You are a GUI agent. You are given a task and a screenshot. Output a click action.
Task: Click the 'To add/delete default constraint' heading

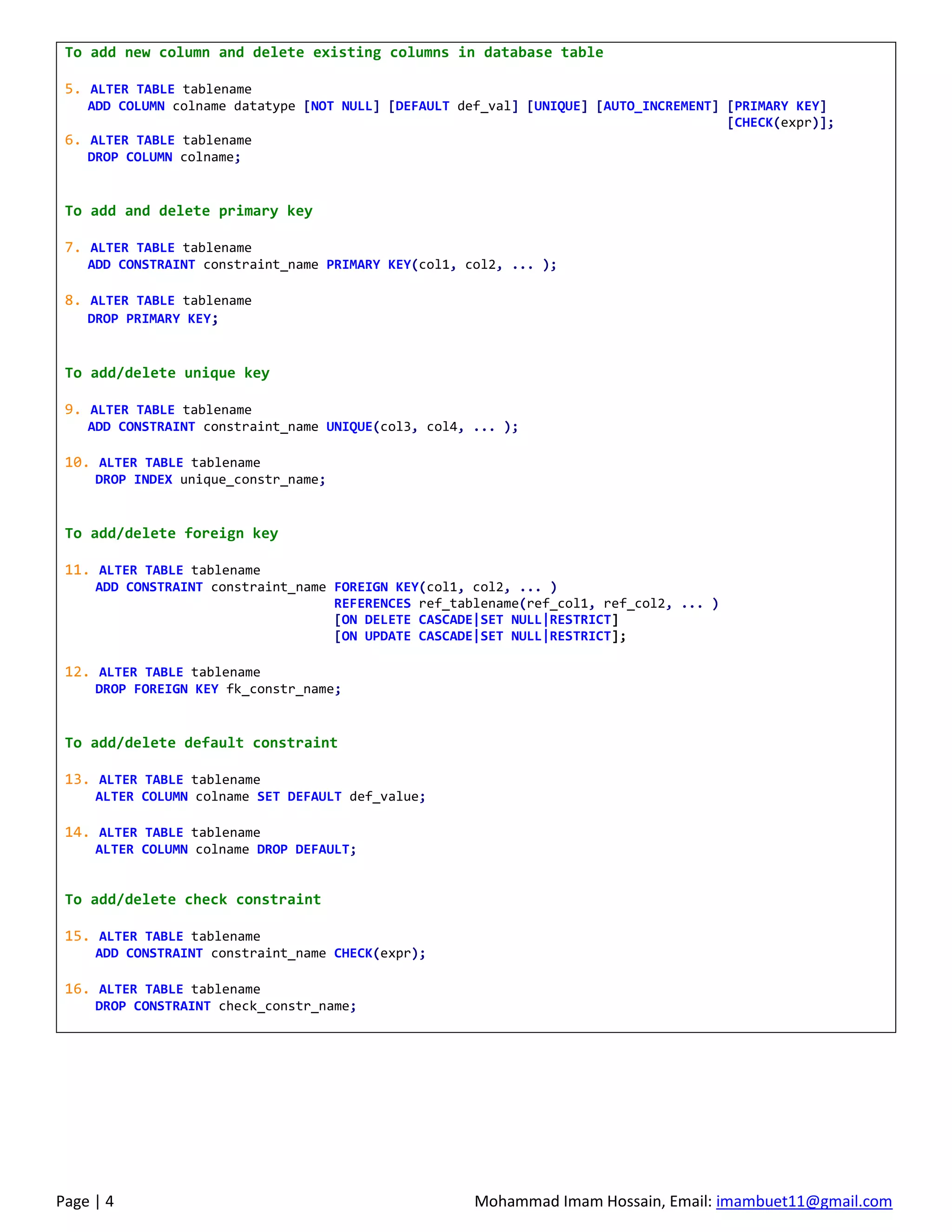(x=201, y=742)
